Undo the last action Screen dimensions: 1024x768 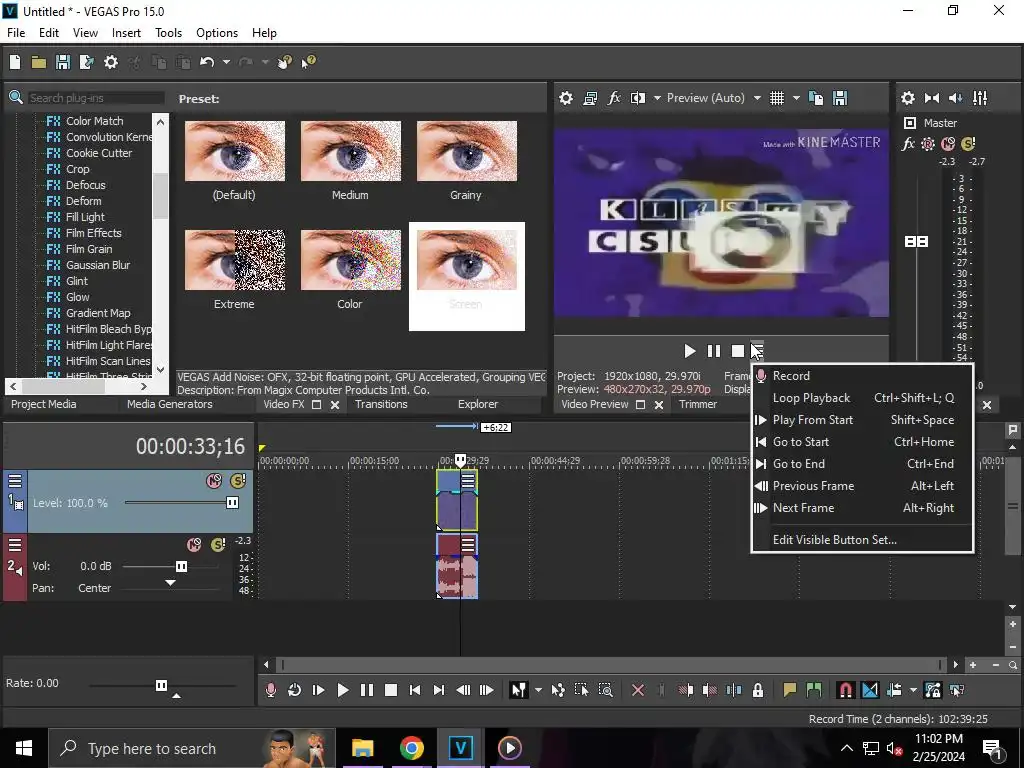coord(207,62)
